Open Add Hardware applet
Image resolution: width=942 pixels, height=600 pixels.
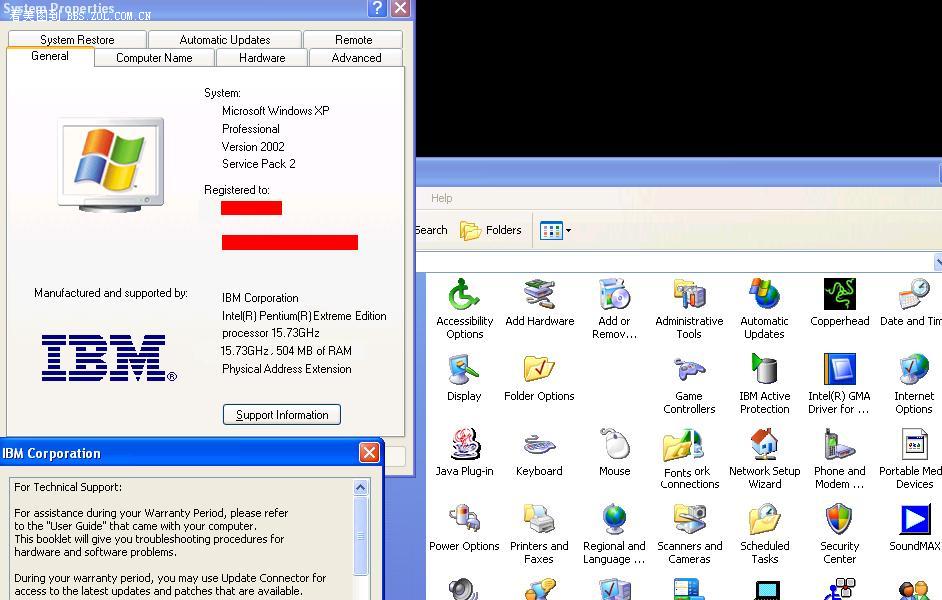pyautogui.click(x=539, y=296)
